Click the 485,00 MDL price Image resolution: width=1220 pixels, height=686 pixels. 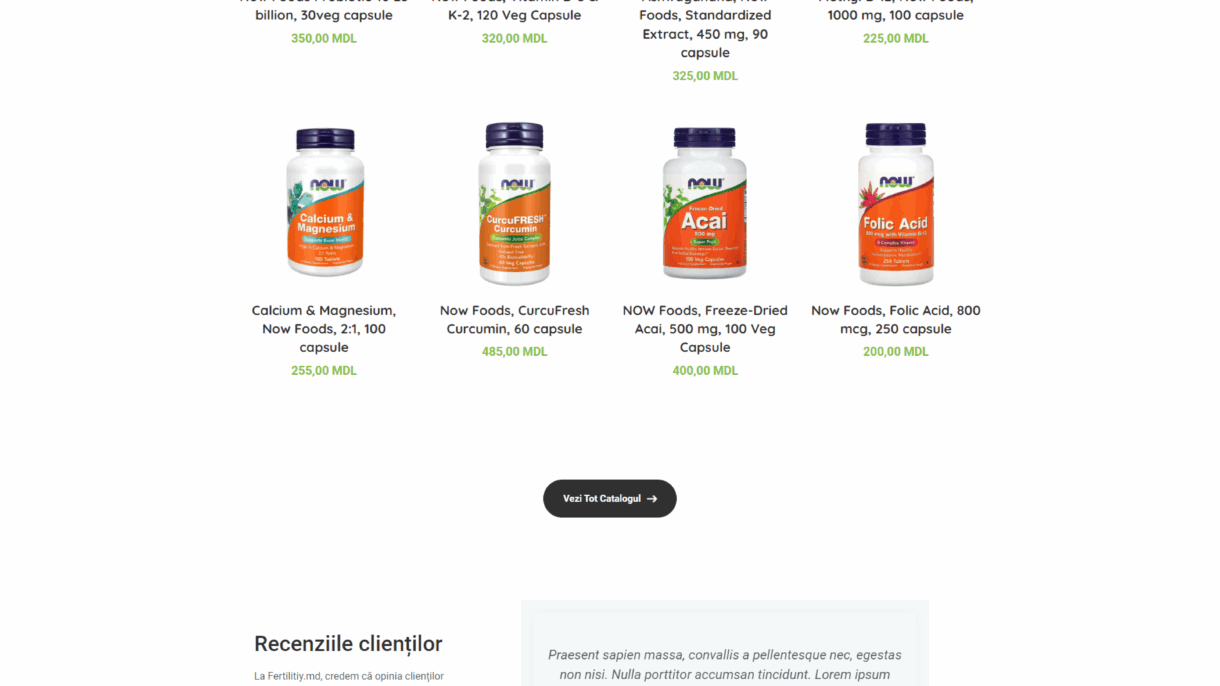[515, 352]
